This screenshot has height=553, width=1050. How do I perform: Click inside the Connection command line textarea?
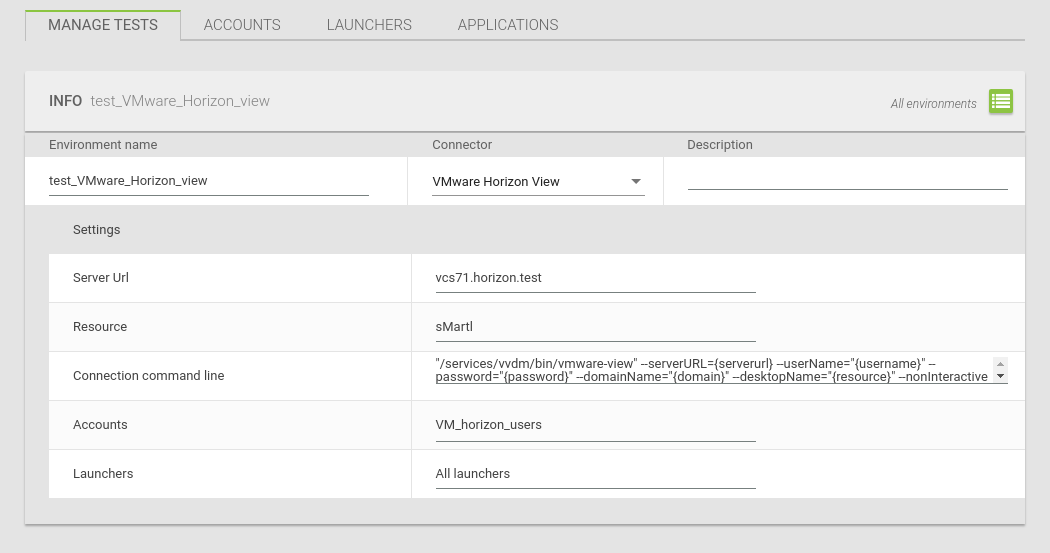pyautogui.click(x=712, y=370)
